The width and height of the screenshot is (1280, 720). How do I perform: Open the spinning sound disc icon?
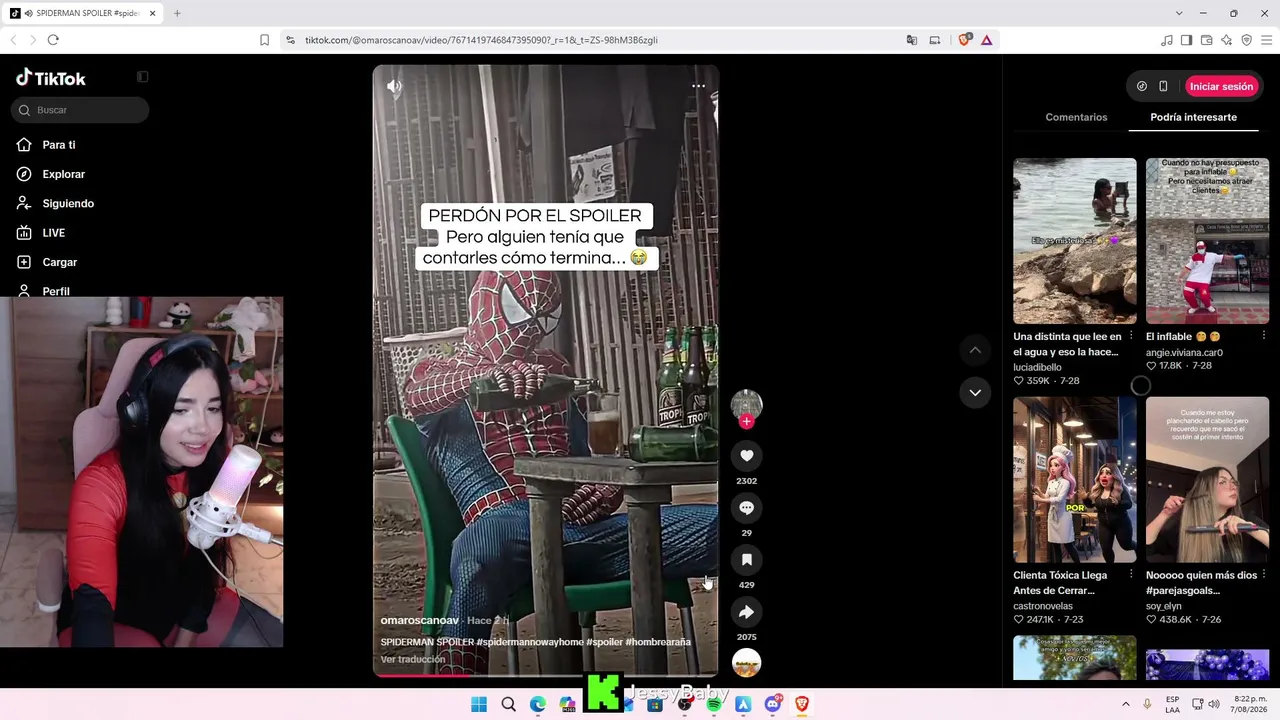pos(746,663)
